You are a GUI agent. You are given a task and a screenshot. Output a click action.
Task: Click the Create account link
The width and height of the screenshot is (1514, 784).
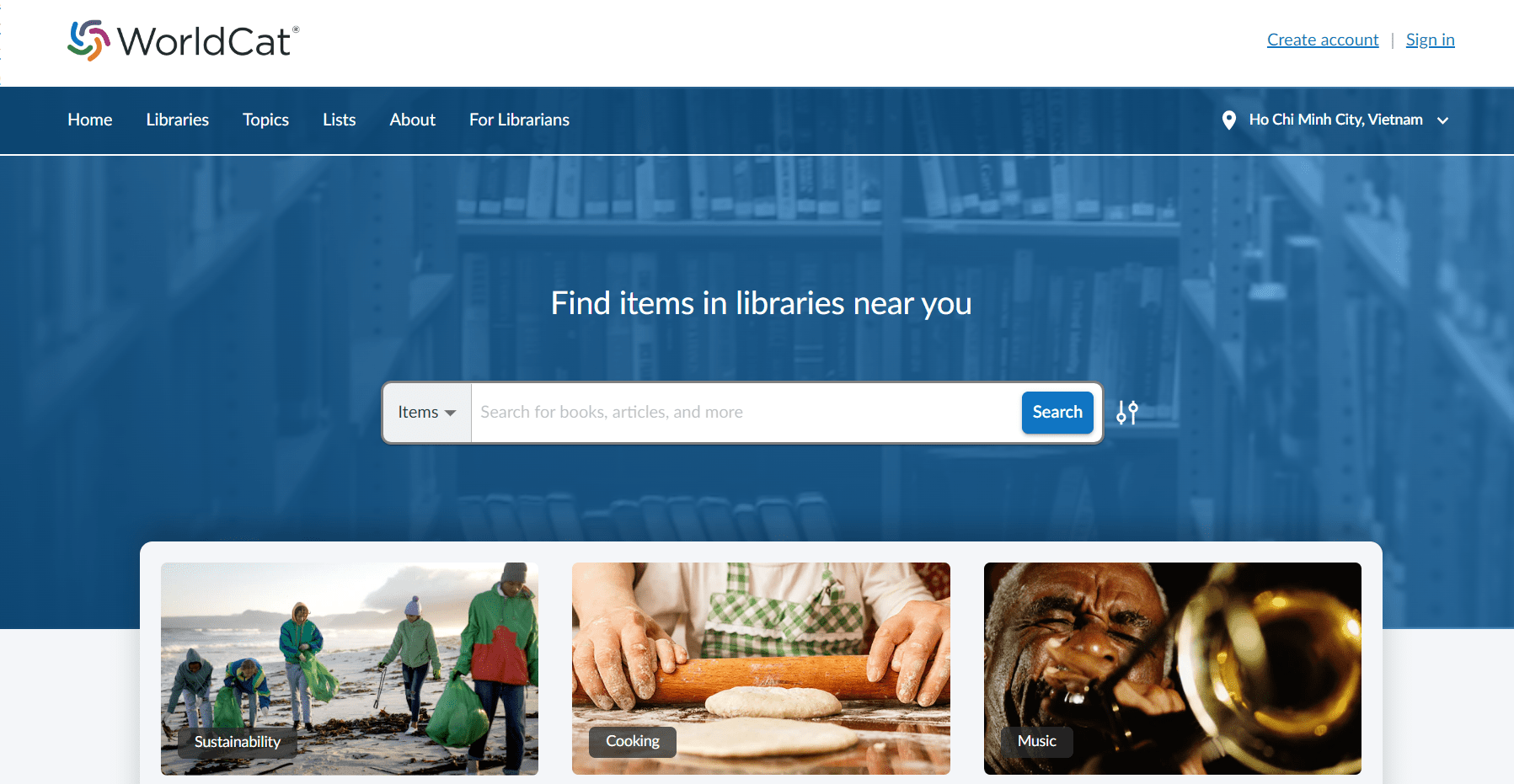[1323, 40]
